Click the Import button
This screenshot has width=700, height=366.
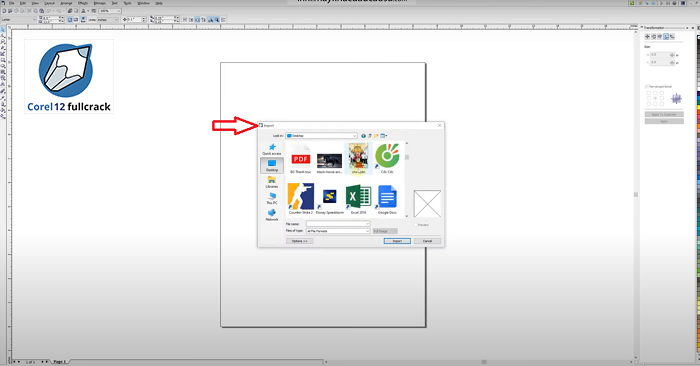pyautogui.click(x=397, y=241)
